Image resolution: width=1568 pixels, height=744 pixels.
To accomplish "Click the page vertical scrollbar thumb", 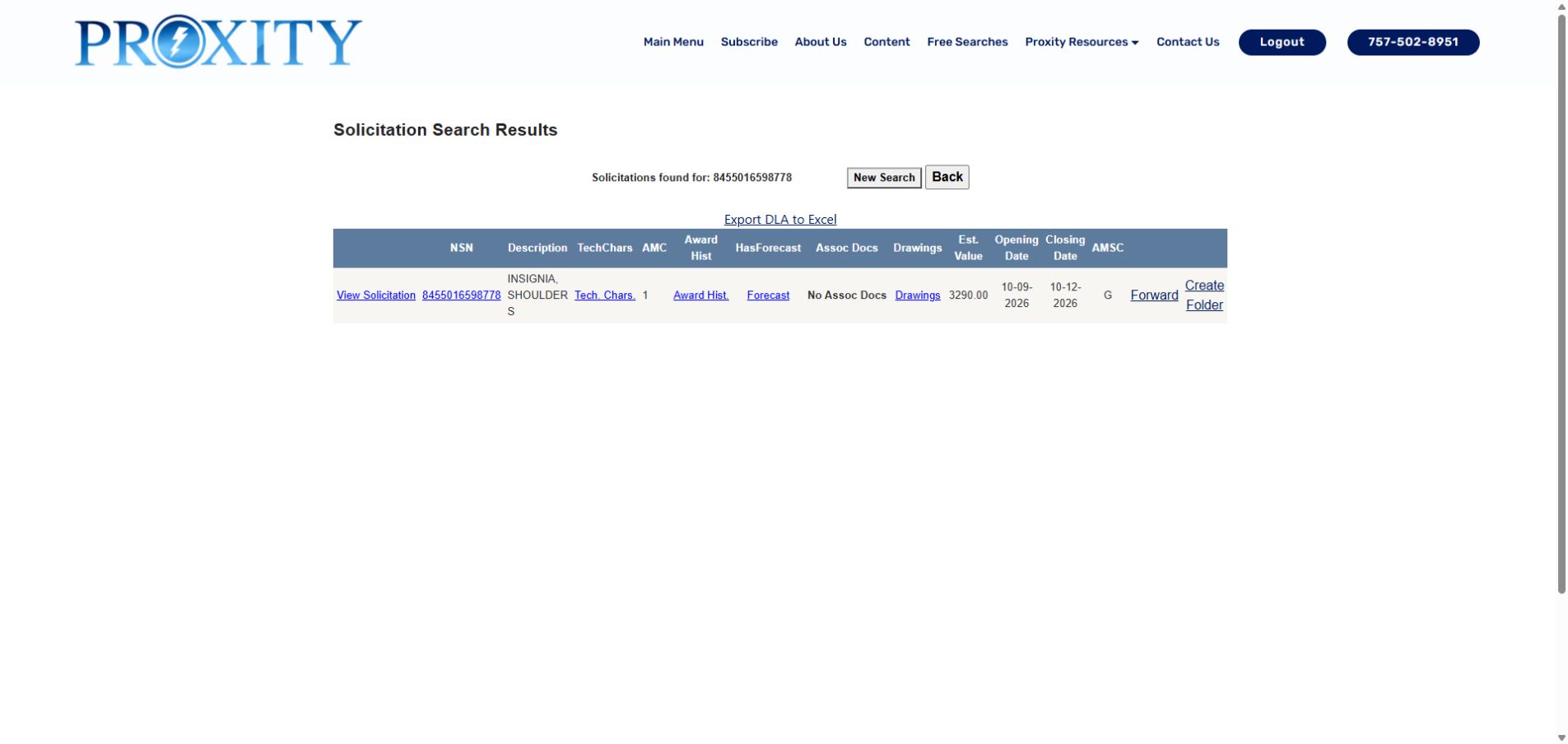I will [x=1561, y=305].
